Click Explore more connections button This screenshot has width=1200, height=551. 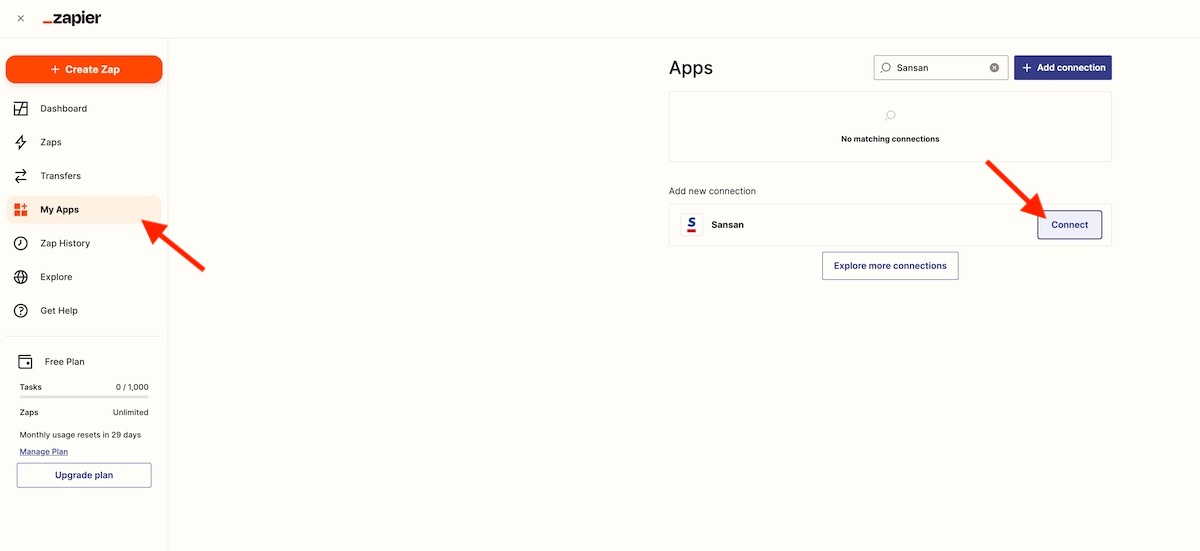890,266
